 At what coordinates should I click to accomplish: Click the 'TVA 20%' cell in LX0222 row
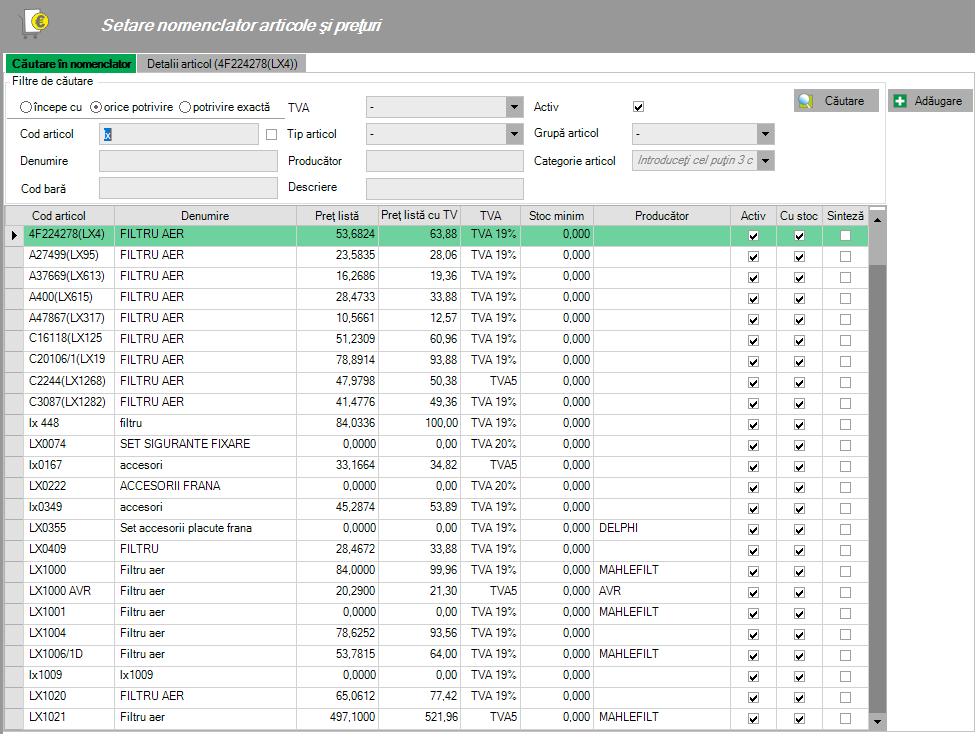pos(493,486)
